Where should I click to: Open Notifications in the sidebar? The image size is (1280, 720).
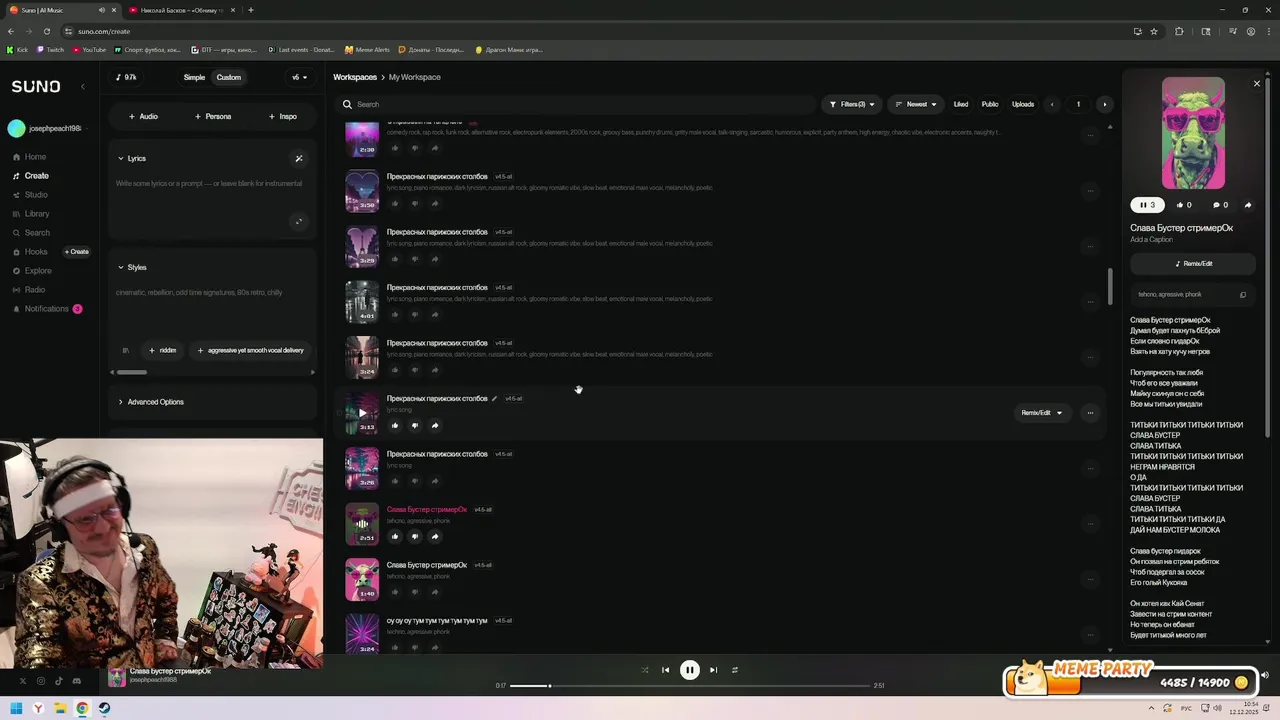point(47,309)
